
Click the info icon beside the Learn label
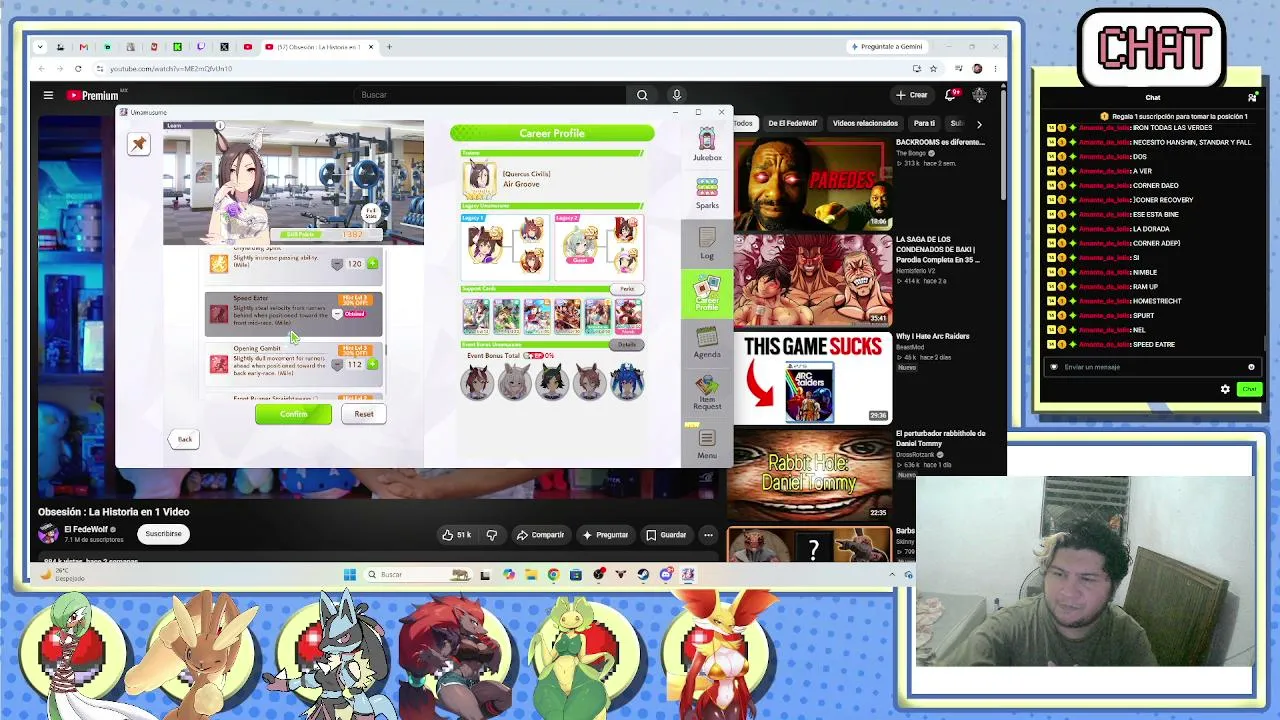click(220, 125)
